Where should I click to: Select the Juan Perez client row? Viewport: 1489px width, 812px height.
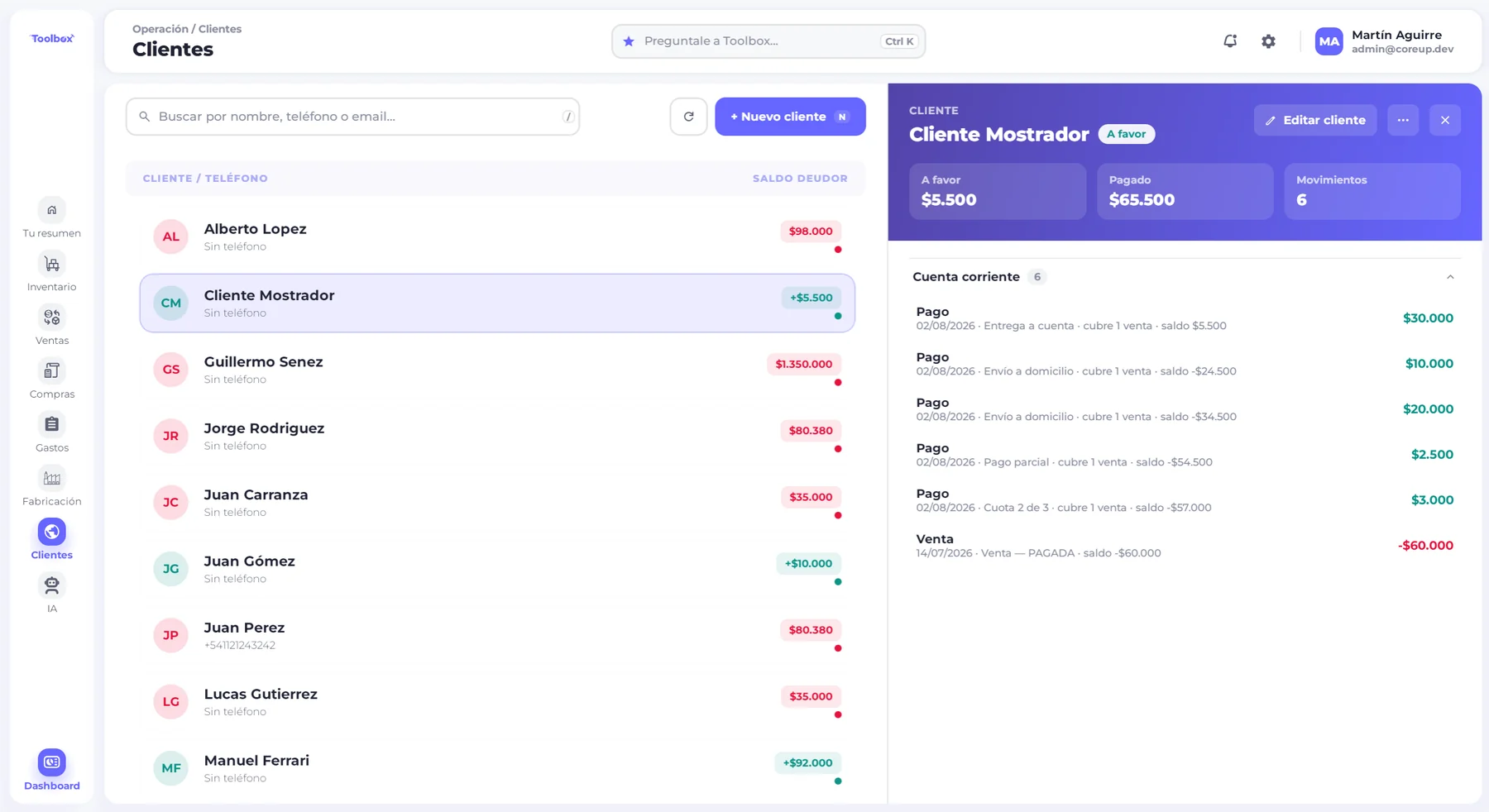pos(497,635)
